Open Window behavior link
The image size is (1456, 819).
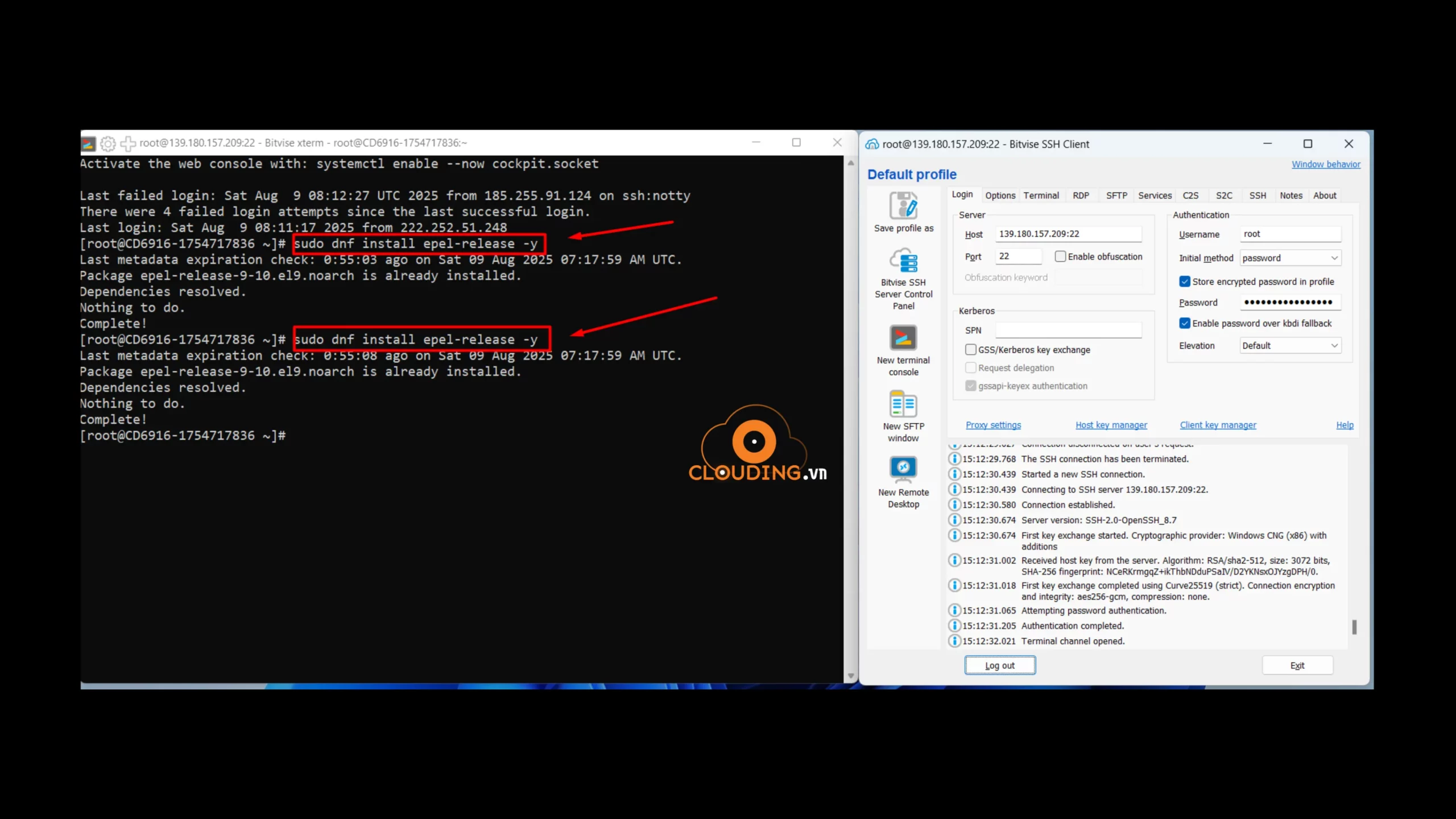pyautogui.click(x=1326, y=164)
